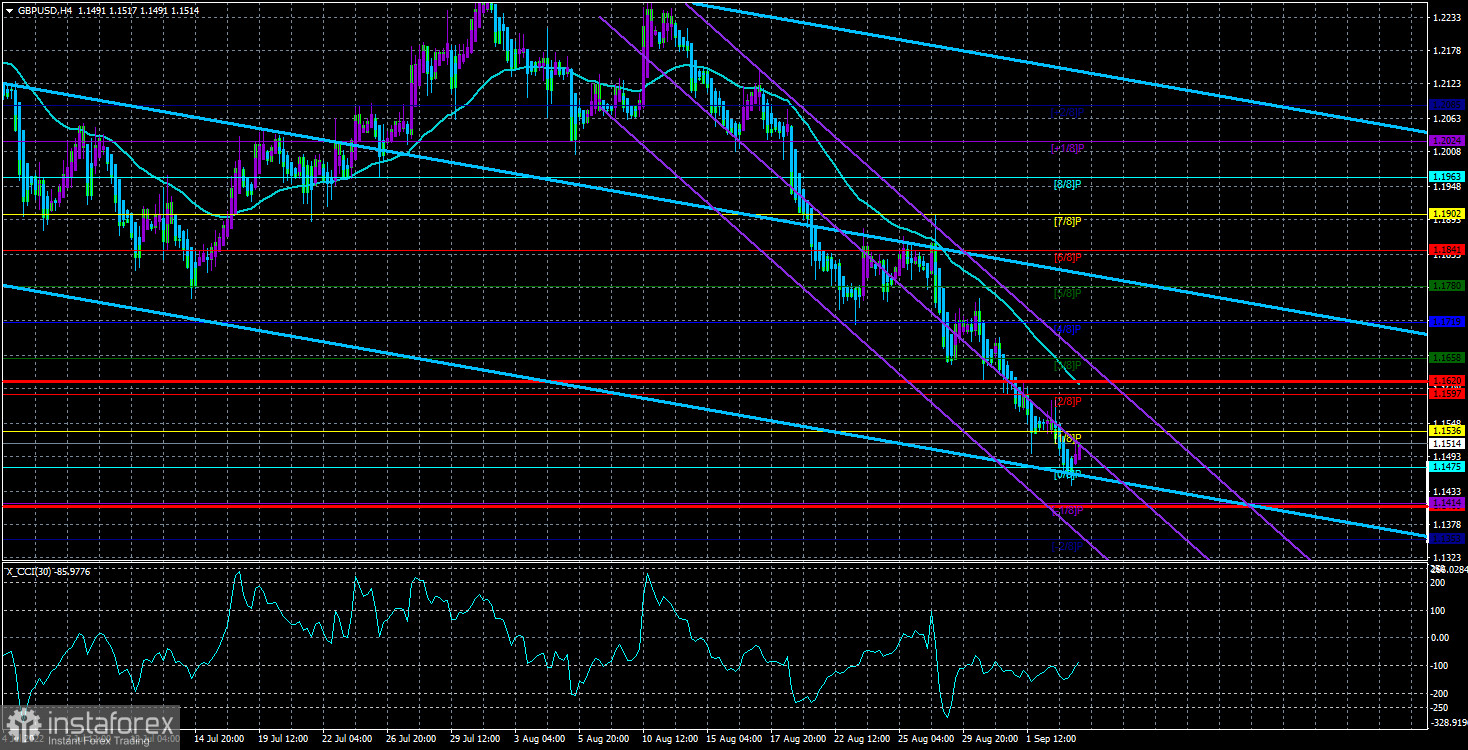Click the cyan 1.1475 price level tag

pyautogui.click(x=1447, y=466)
